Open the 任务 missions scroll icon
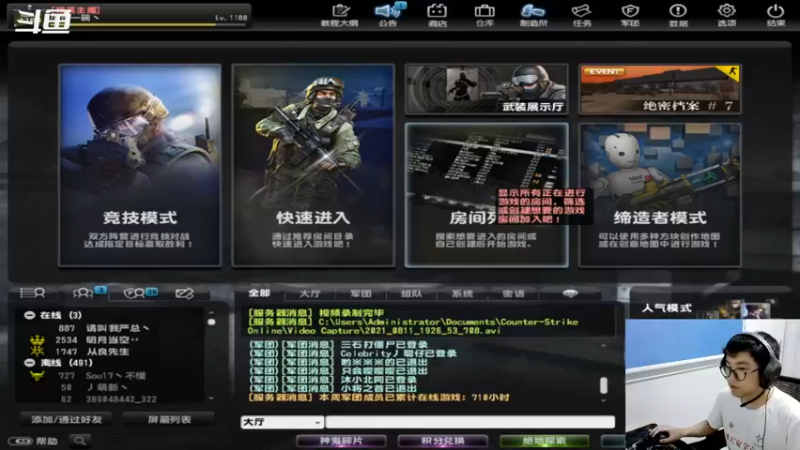Image resolution: width=800 pixels, height=450 pixels. click(x=582, y=15)
